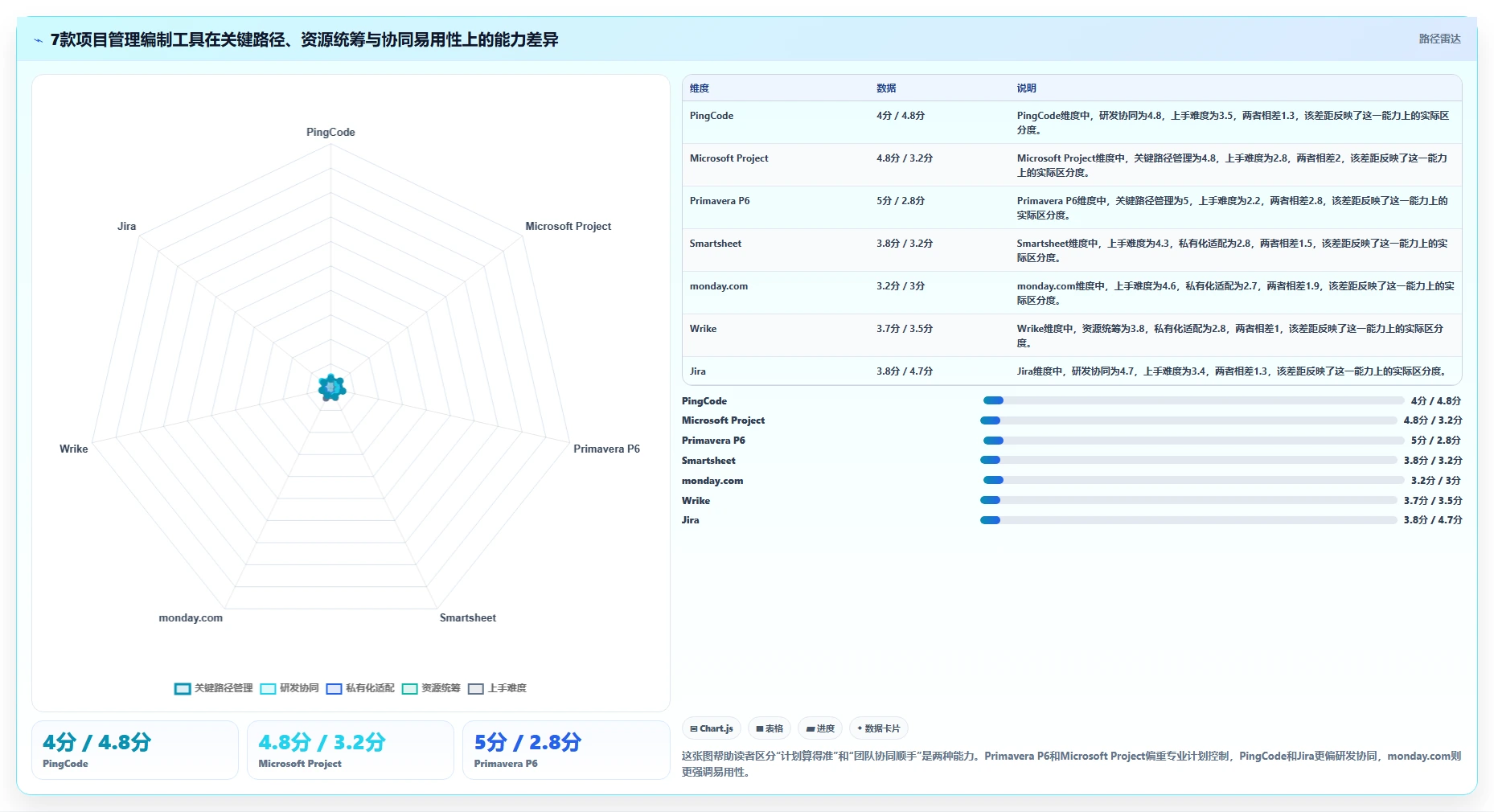Toggle the 关键路径管理 legend dataset

(x=214, y=688)
